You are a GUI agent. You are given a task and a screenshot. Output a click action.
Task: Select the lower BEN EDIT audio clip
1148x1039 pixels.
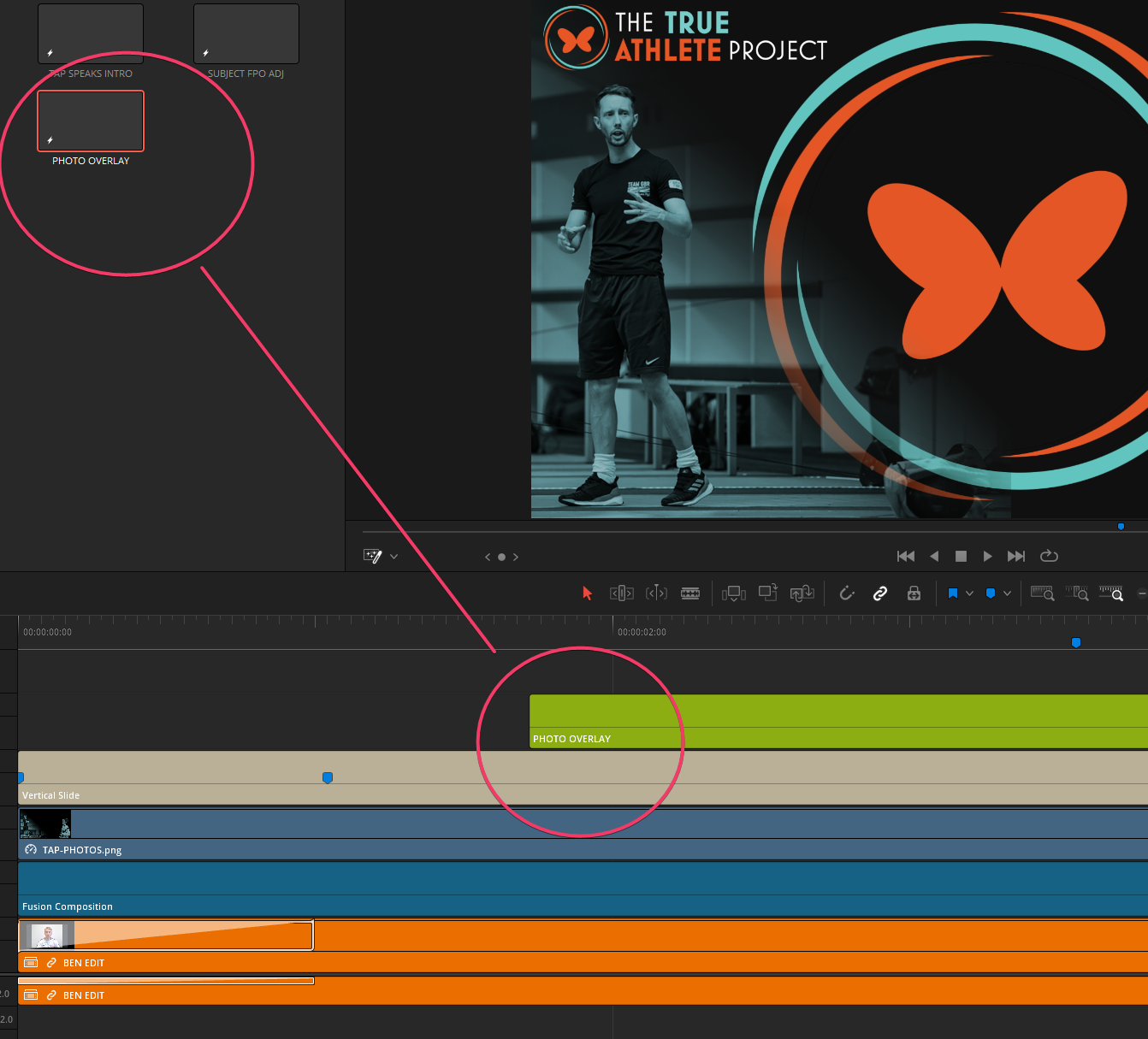pos(583,990)
